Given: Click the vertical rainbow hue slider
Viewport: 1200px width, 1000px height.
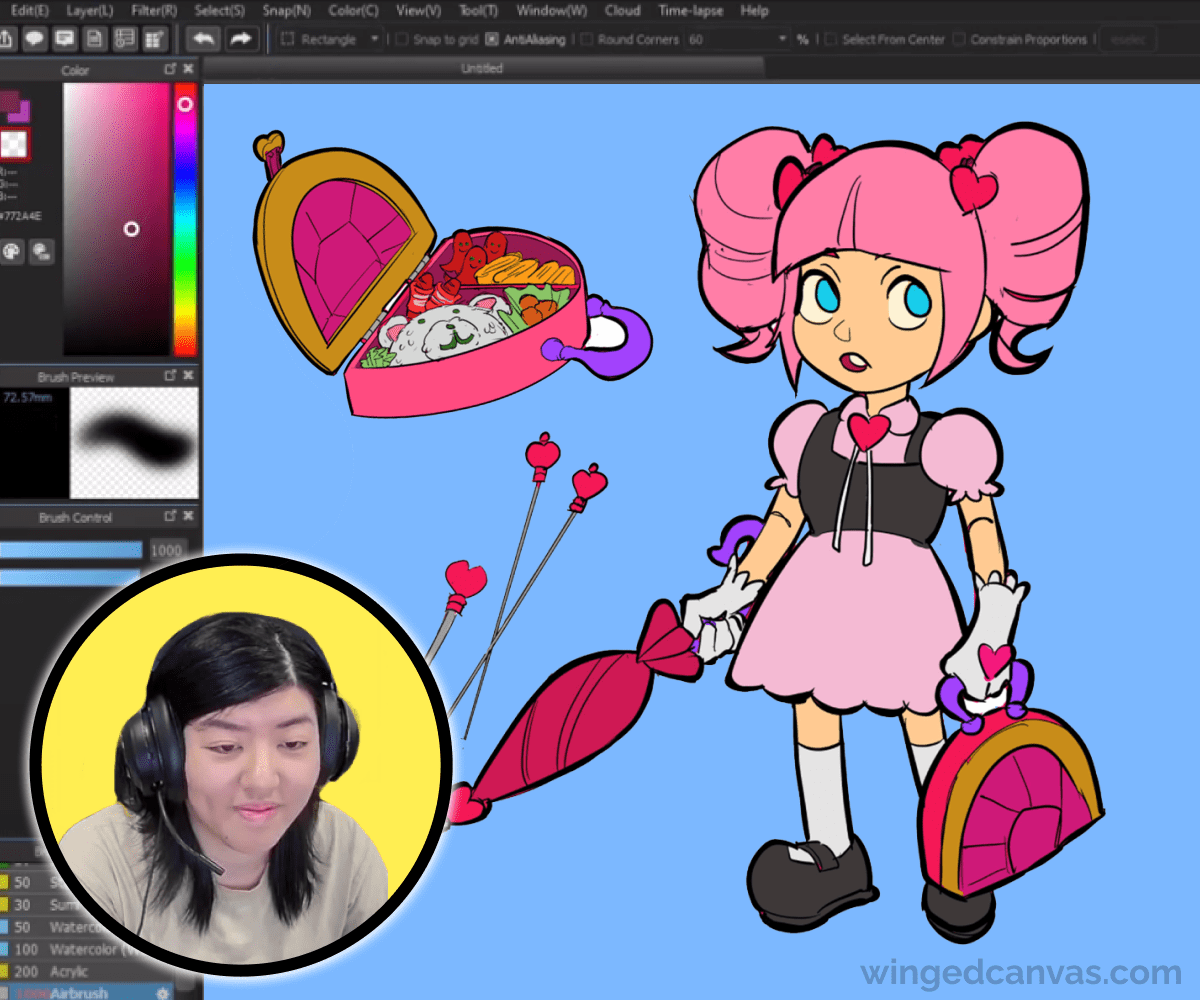Looking at the screenshot, I should [185, 220].
